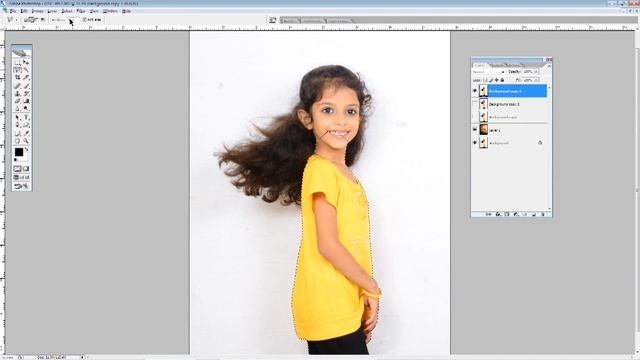
Task: Reset to default foreground and background colors
Action: coord(16,159)
